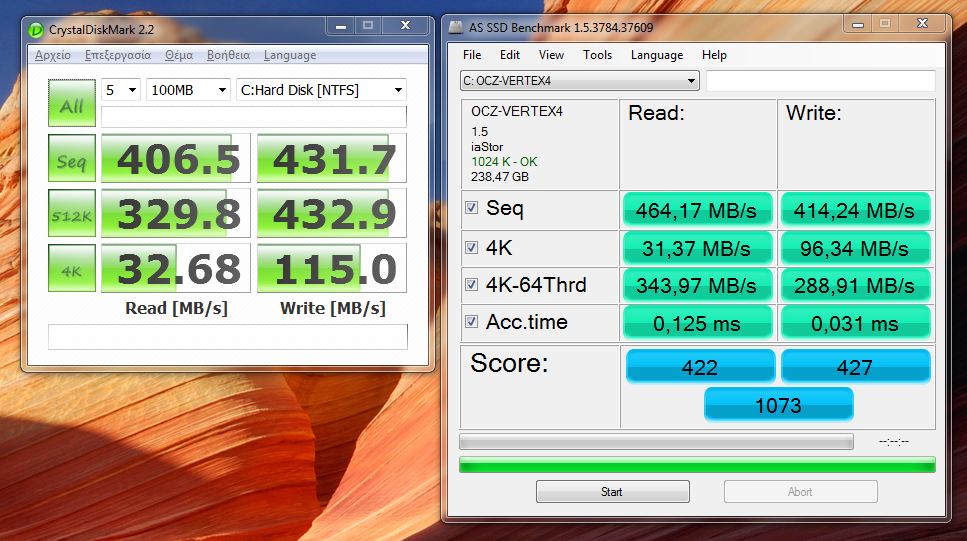Click the 329.8 512K read result
This screenshot has height=541, width=967.
pyautogui.click(x=176, y=213)
